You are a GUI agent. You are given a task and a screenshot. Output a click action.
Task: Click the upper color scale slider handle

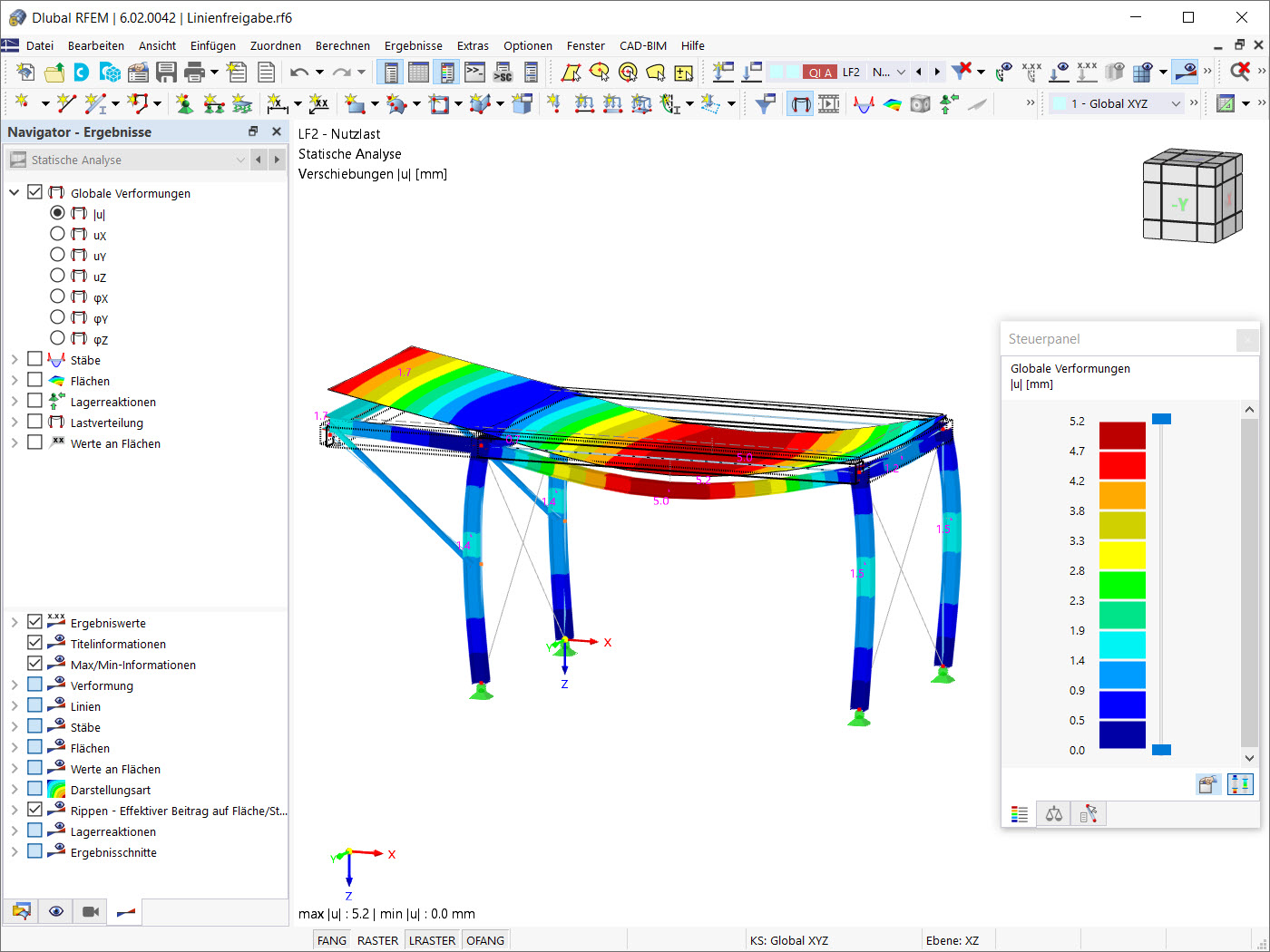click(x=1161, y=419)
